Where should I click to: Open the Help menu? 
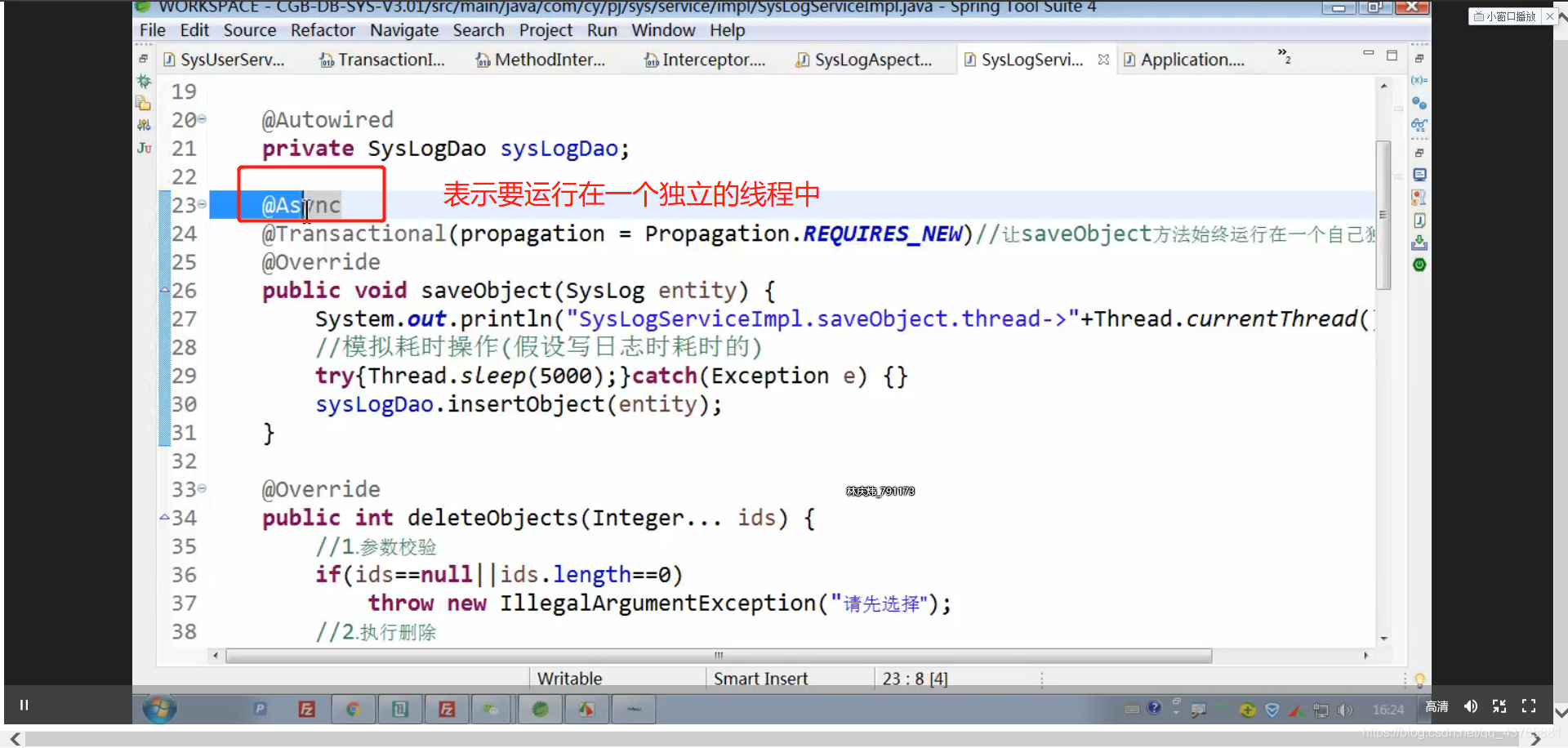click(x=727, y=30)
